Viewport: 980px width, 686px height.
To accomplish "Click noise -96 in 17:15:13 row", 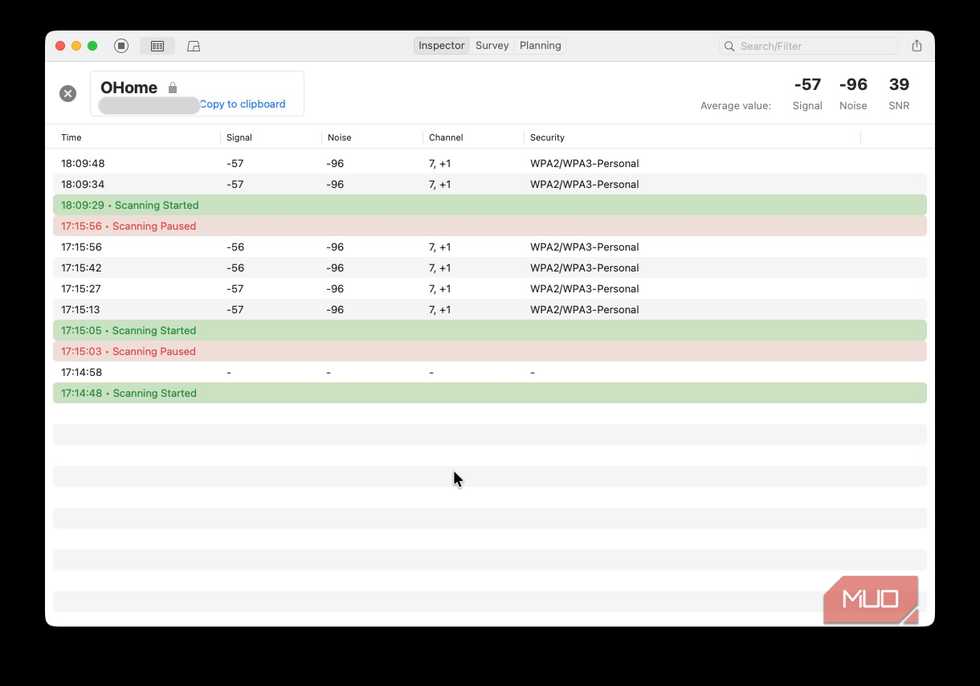I will 335,310.
